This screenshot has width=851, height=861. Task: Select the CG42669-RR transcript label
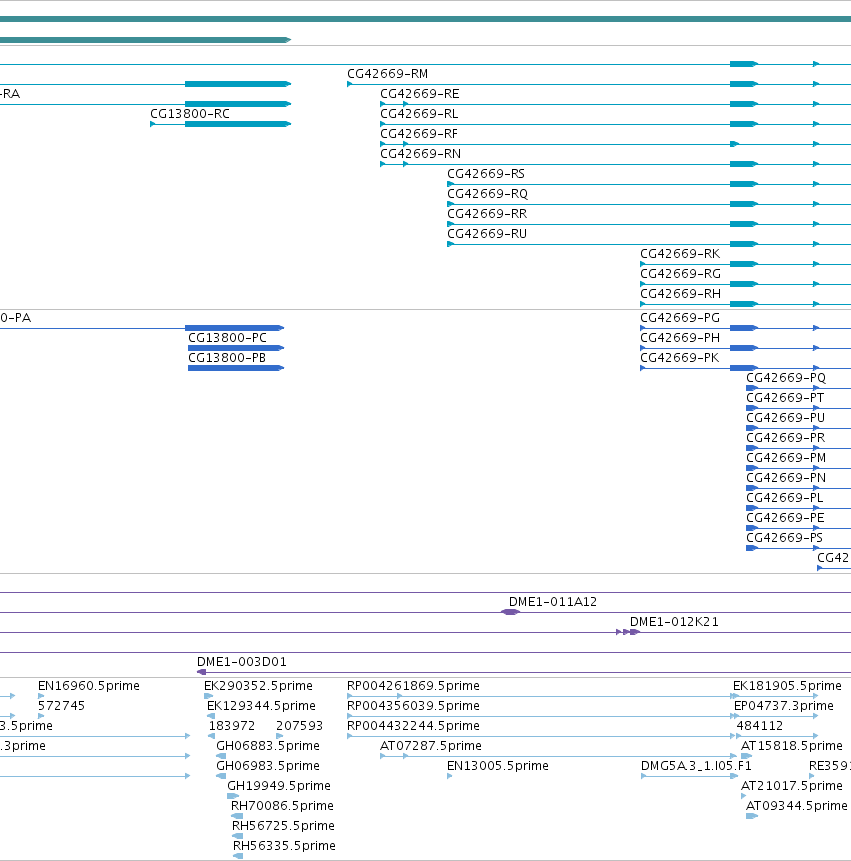tap(486, 214)
